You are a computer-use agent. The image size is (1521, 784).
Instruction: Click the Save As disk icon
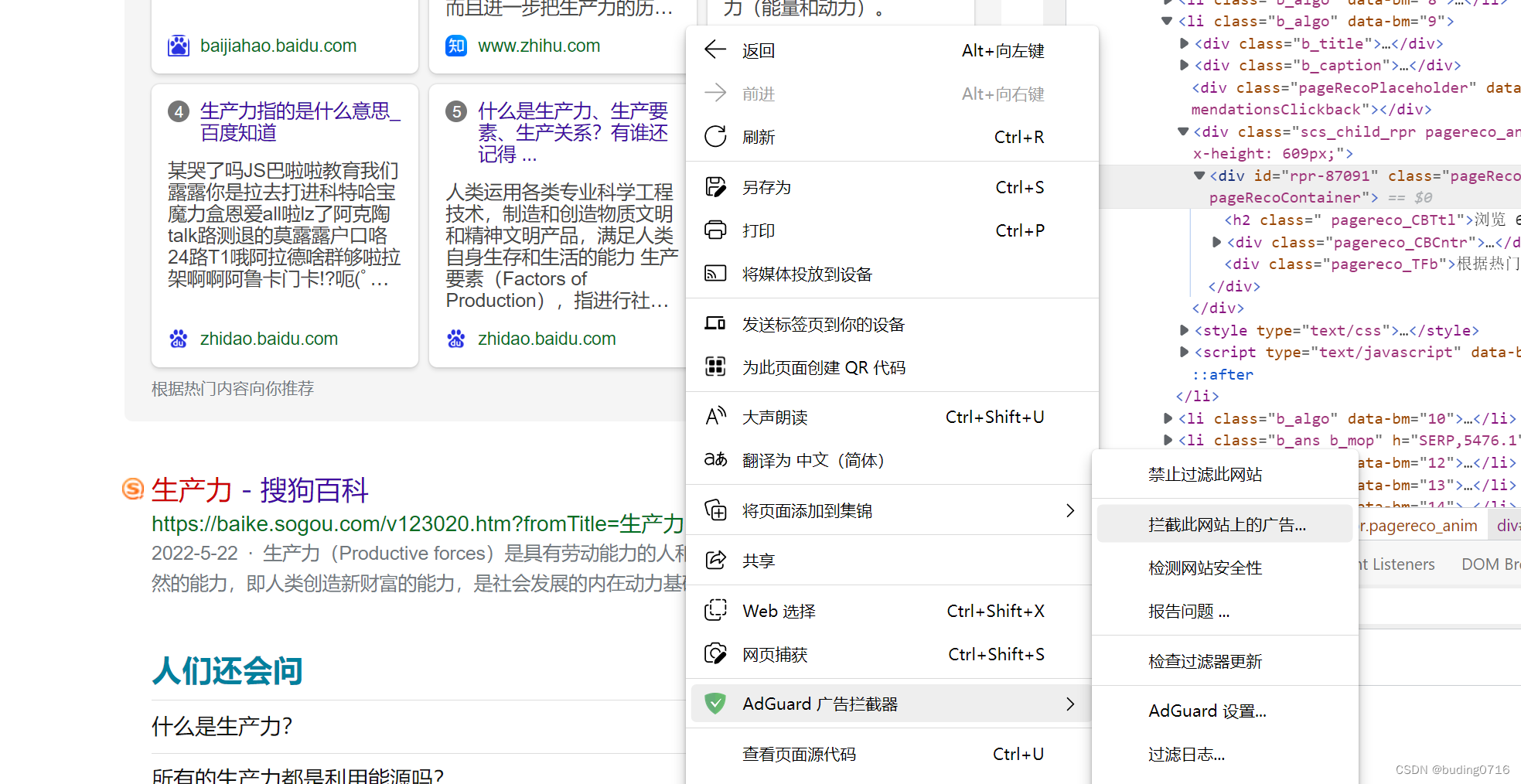[x=715, y=187]
